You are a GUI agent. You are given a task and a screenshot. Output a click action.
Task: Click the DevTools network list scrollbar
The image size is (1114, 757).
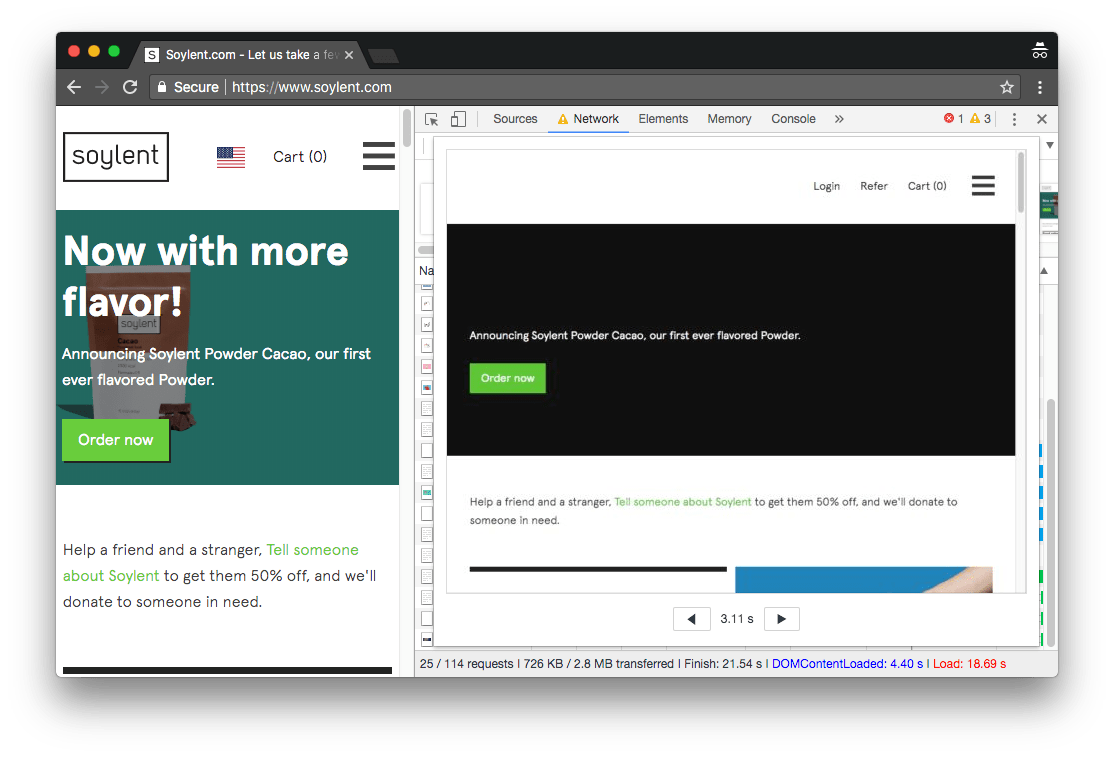click(x=1050, y=522)
